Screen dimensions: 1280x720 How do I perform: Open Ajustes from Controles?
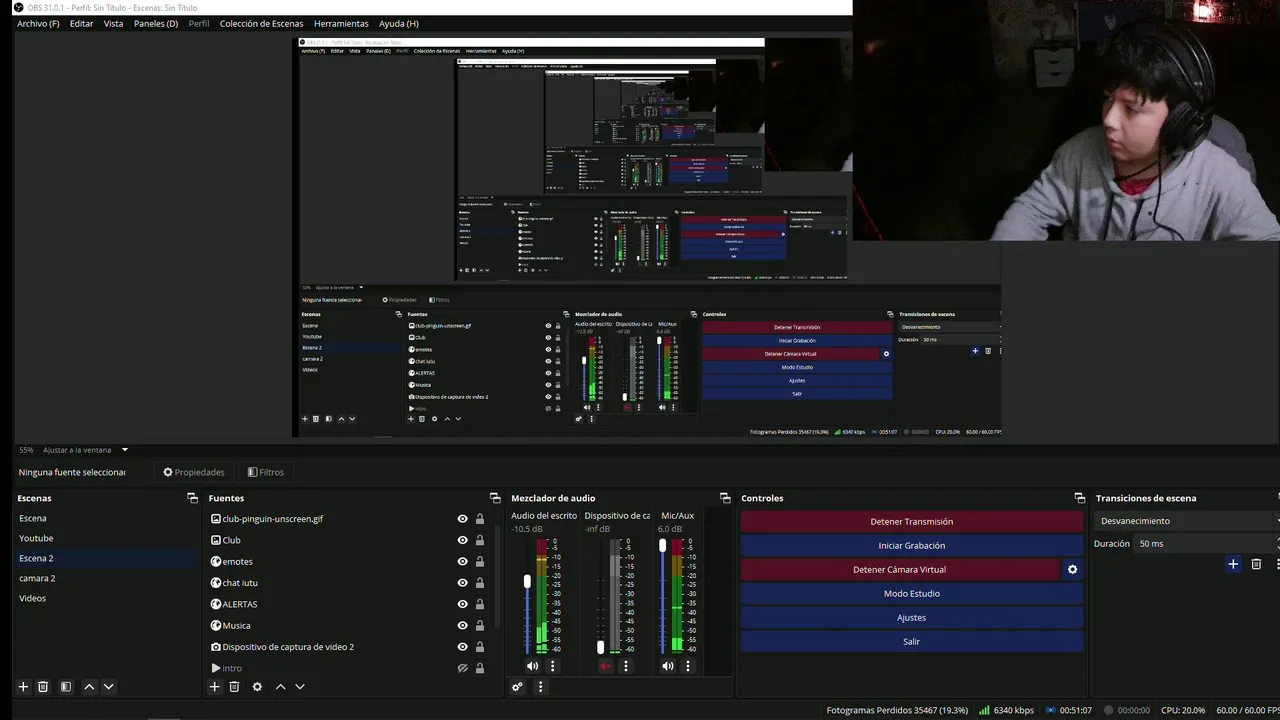coord(912,617)
